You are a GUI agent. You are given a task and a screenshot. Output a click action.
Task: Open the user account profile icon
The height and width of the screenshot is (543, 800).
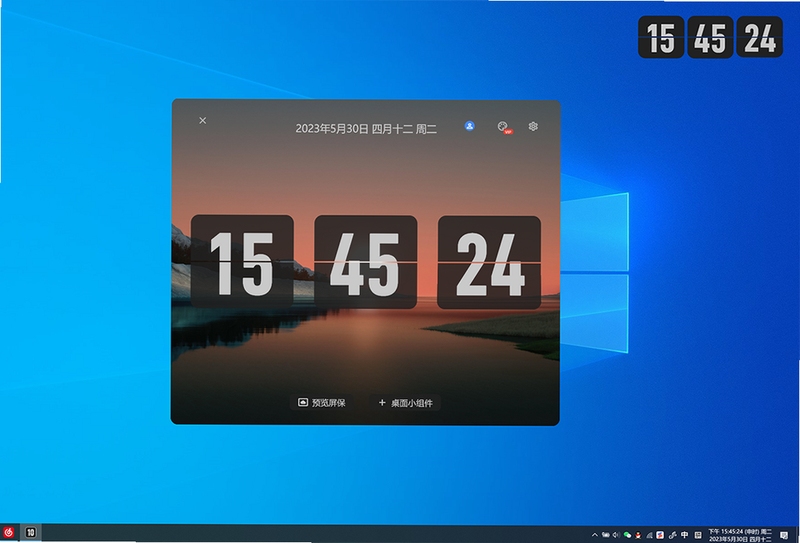click(x=469, y=126)
